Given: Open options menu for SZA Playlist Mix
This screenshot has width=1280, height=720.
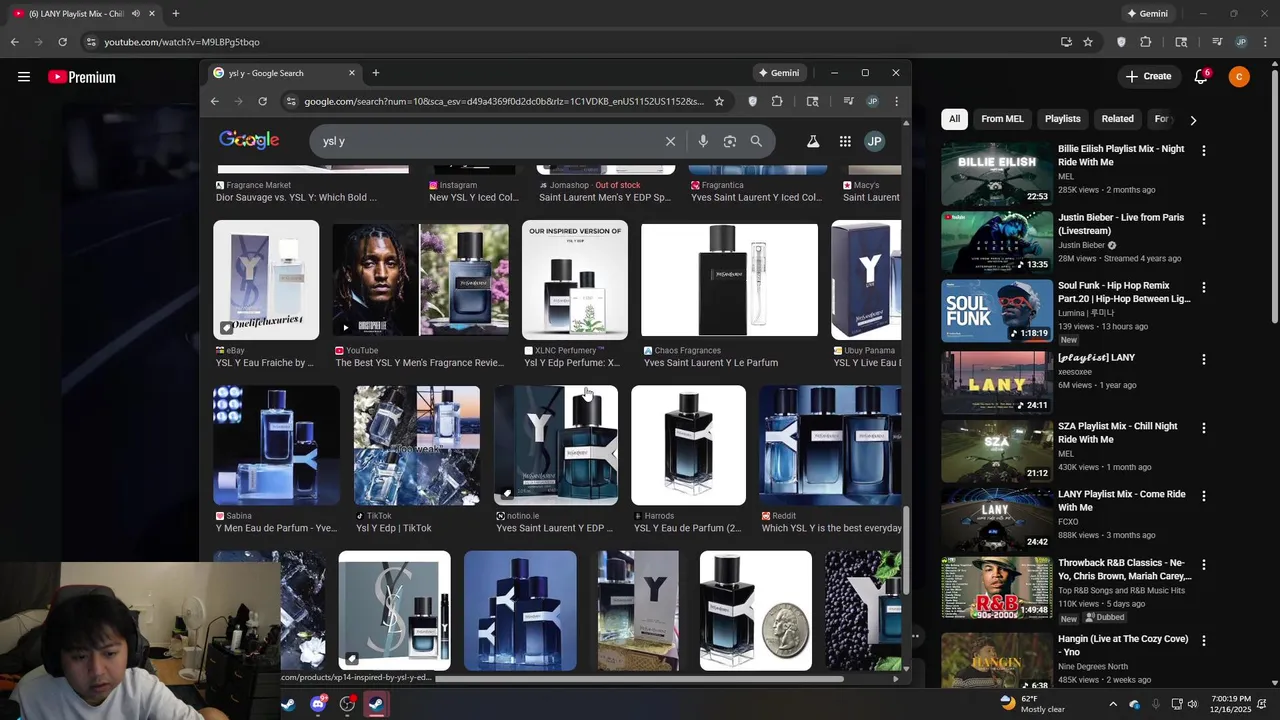Looking at the screenshot, I should [1203, 428].
